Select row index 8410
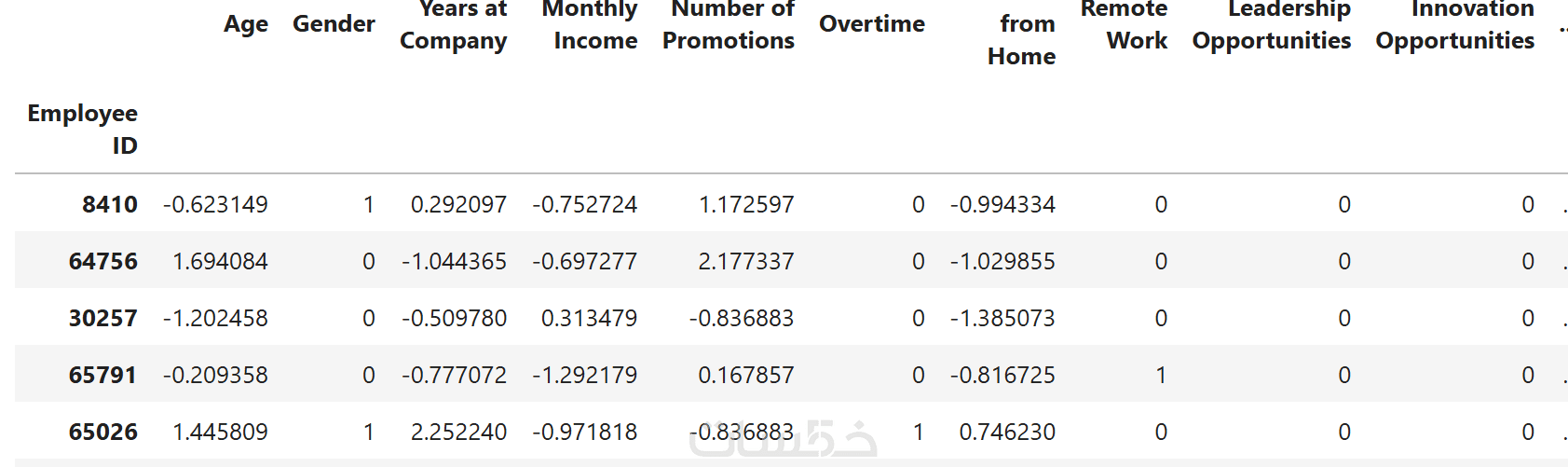The height and width of the screenshot is (467, 1568). point(110,205)
